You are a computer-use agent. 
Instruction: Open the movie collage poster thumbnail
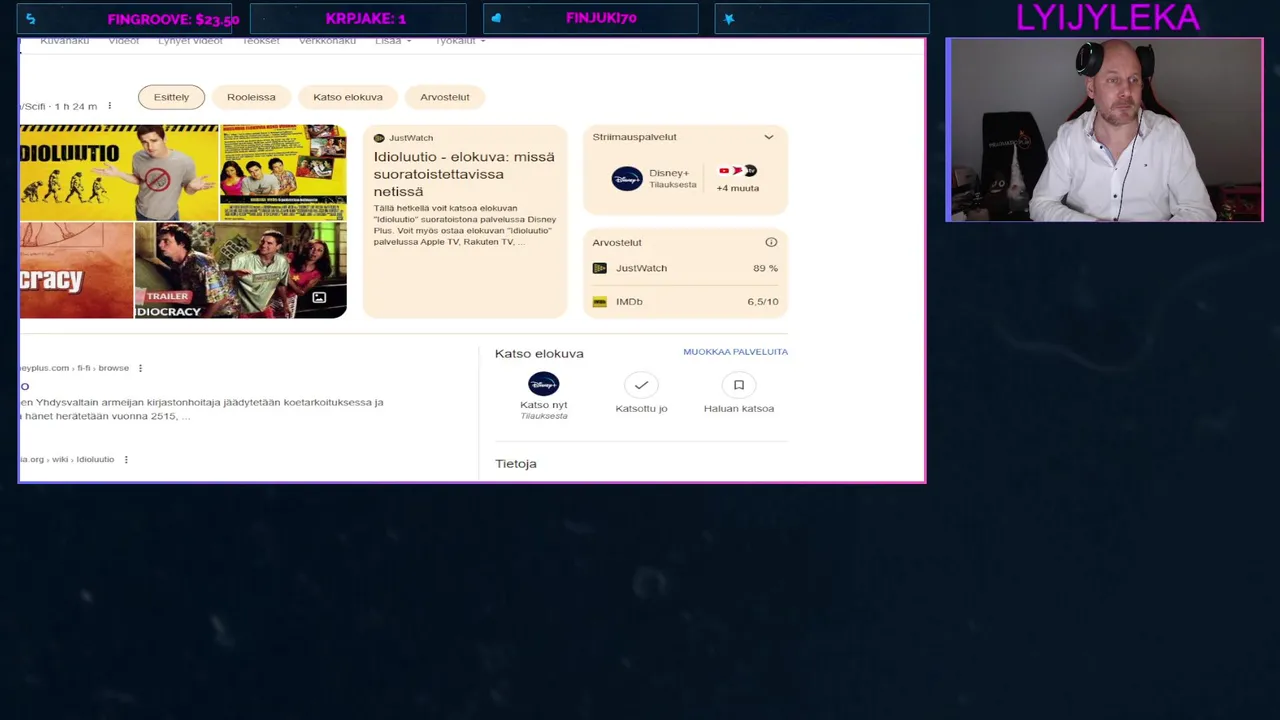pyautogui.click(x=283, y=172)
